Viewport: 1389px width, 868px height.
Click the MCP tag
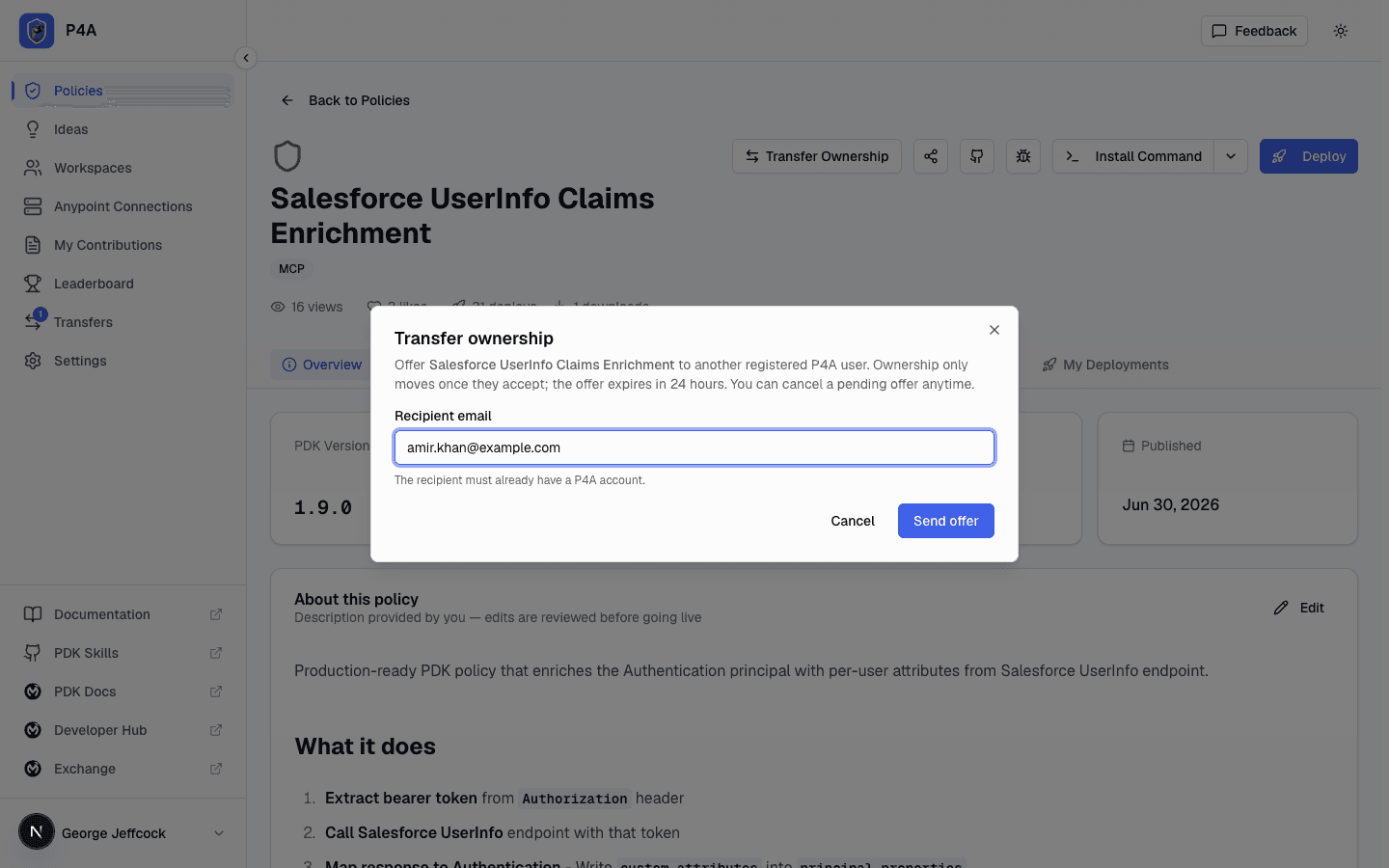click(291, 269)
